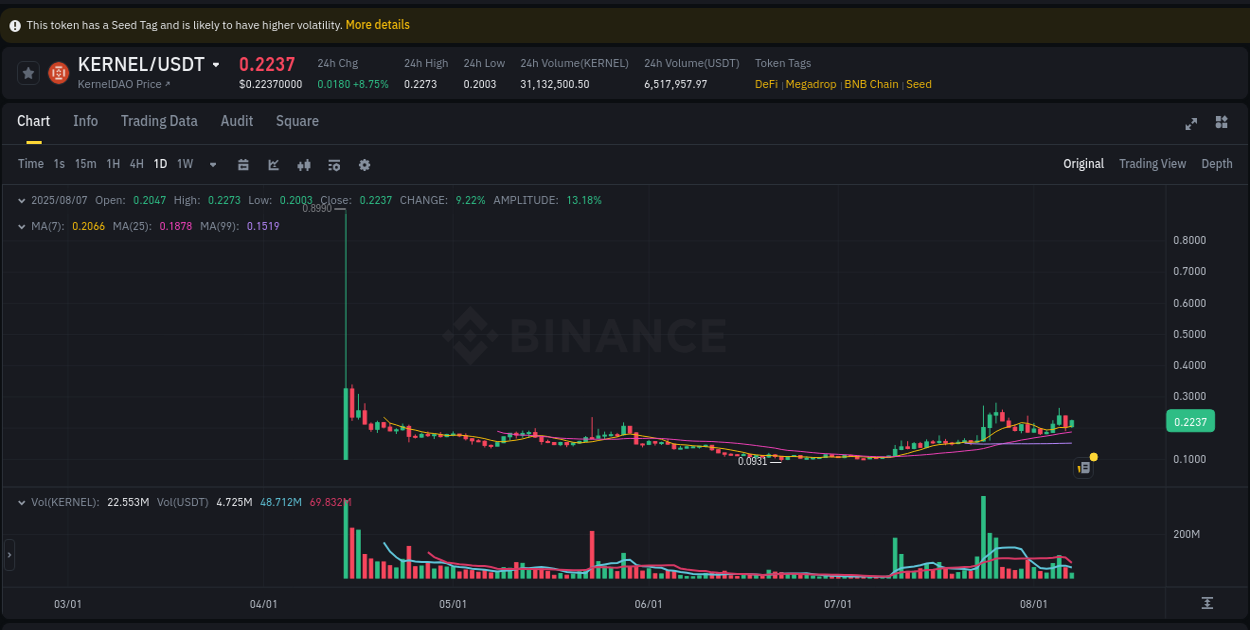Open the widgets layout icon
Viewport: 1250px width, 630px height.
(1221, 124)
